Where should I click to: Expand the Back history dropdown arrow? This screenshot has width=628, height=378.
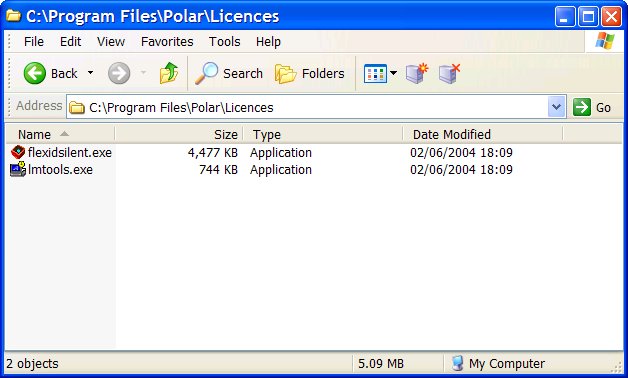pos(91,73)
